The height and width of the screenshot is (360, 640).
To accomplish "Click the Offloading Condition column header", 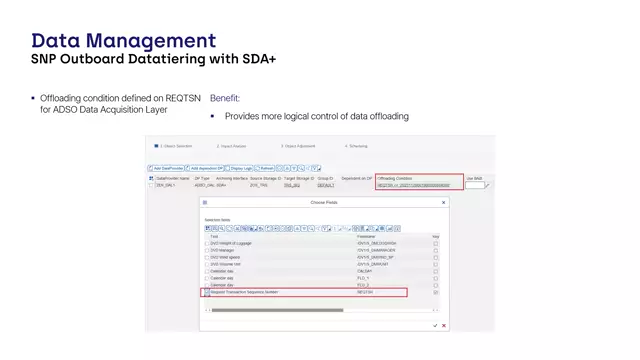I will (x=395, y=178).
